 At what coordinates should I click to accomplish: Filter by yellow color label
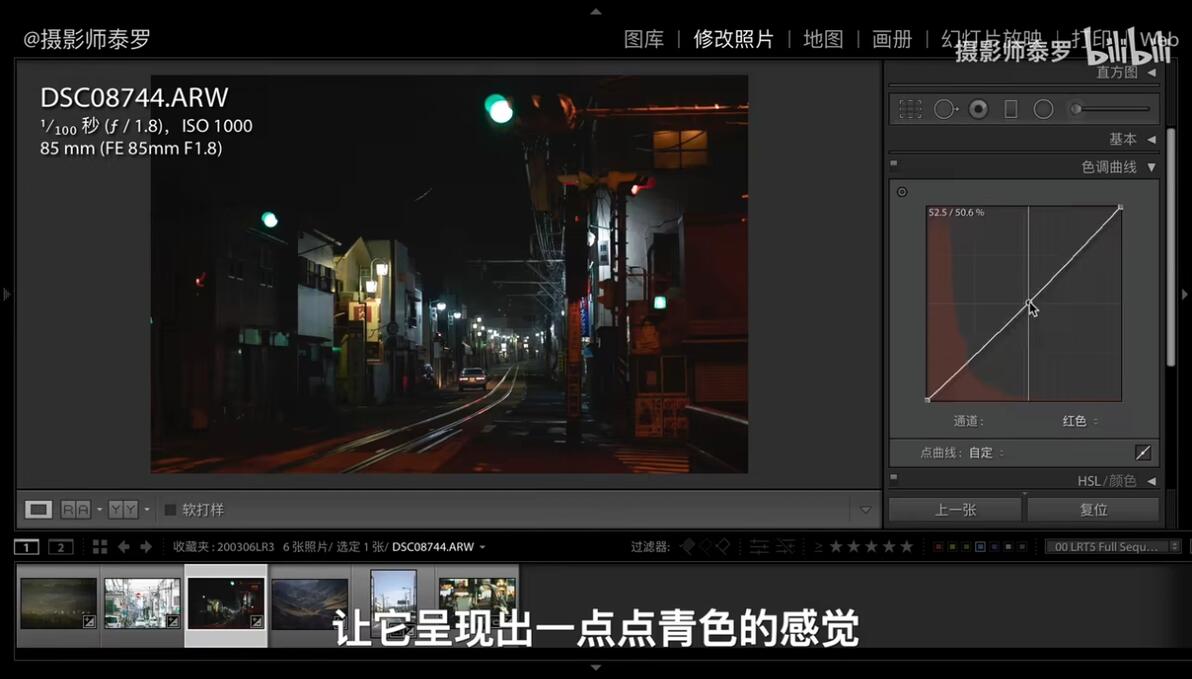click(x=952, y=547)
